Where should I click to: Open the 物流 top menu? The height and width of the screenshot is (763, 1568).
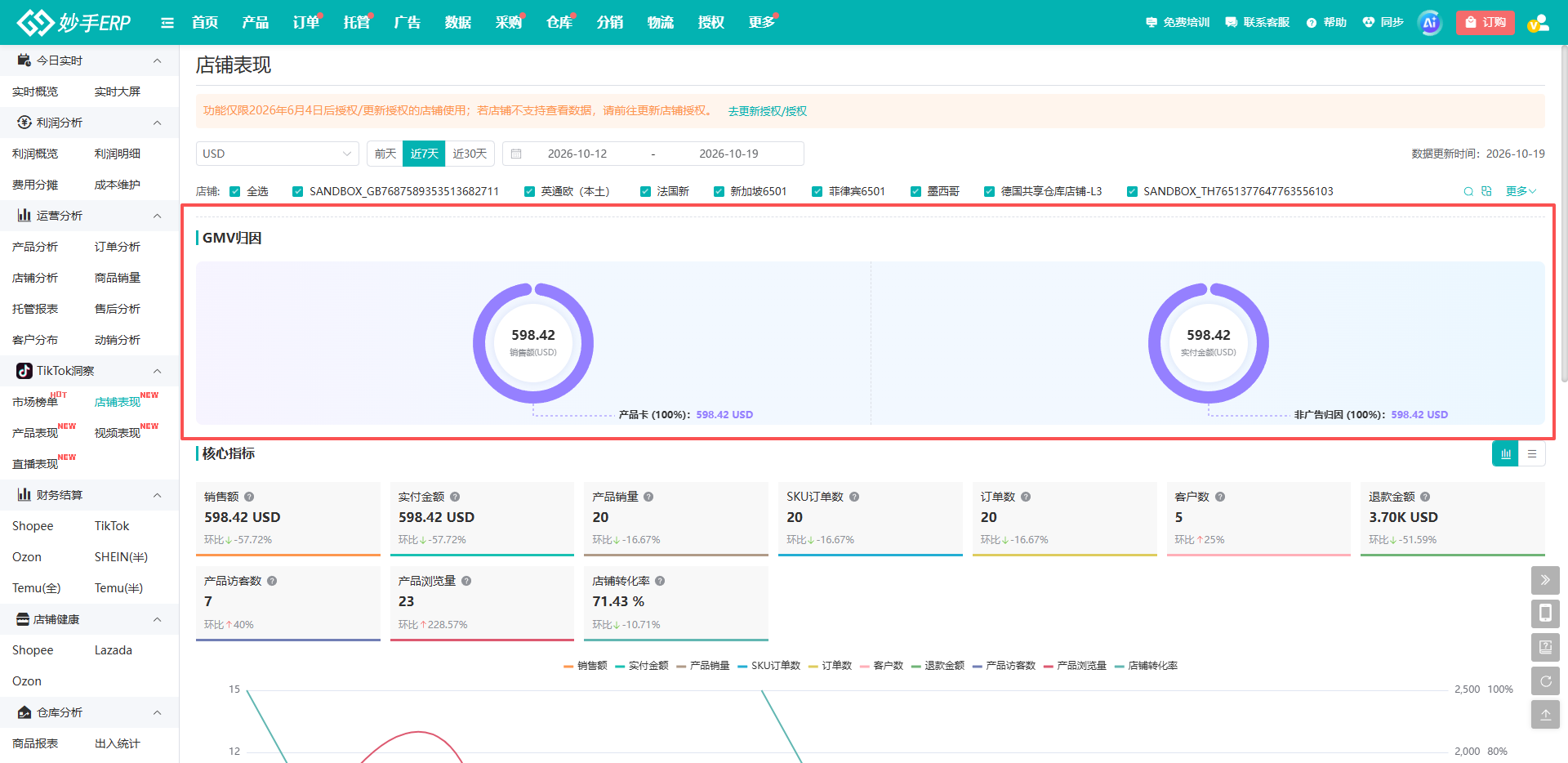click(x=660, y=23)
